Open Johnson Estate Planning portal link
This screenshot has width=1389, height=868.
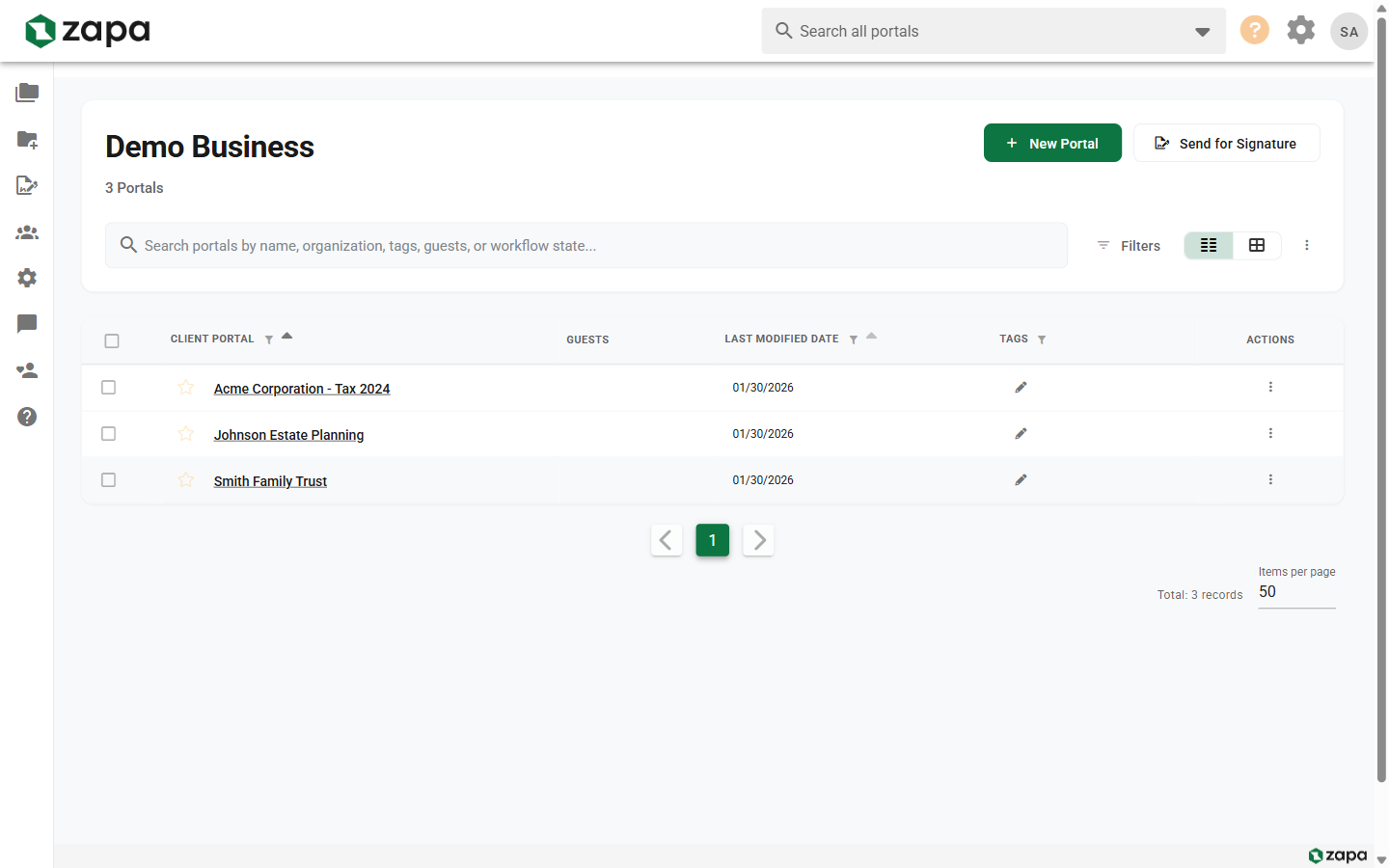pos(288,435)
